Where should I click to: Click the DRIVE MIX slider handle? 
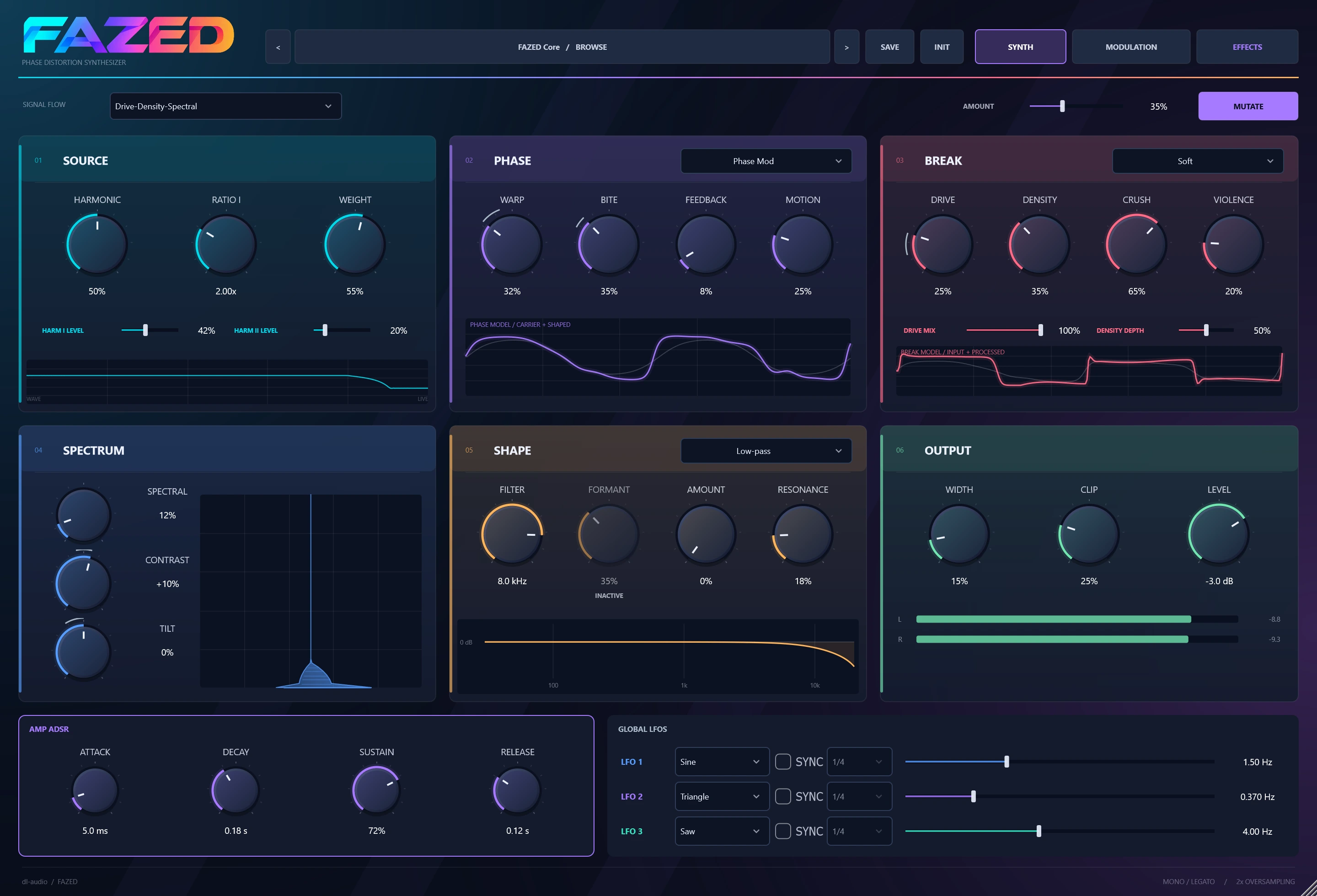(1040, 330)
